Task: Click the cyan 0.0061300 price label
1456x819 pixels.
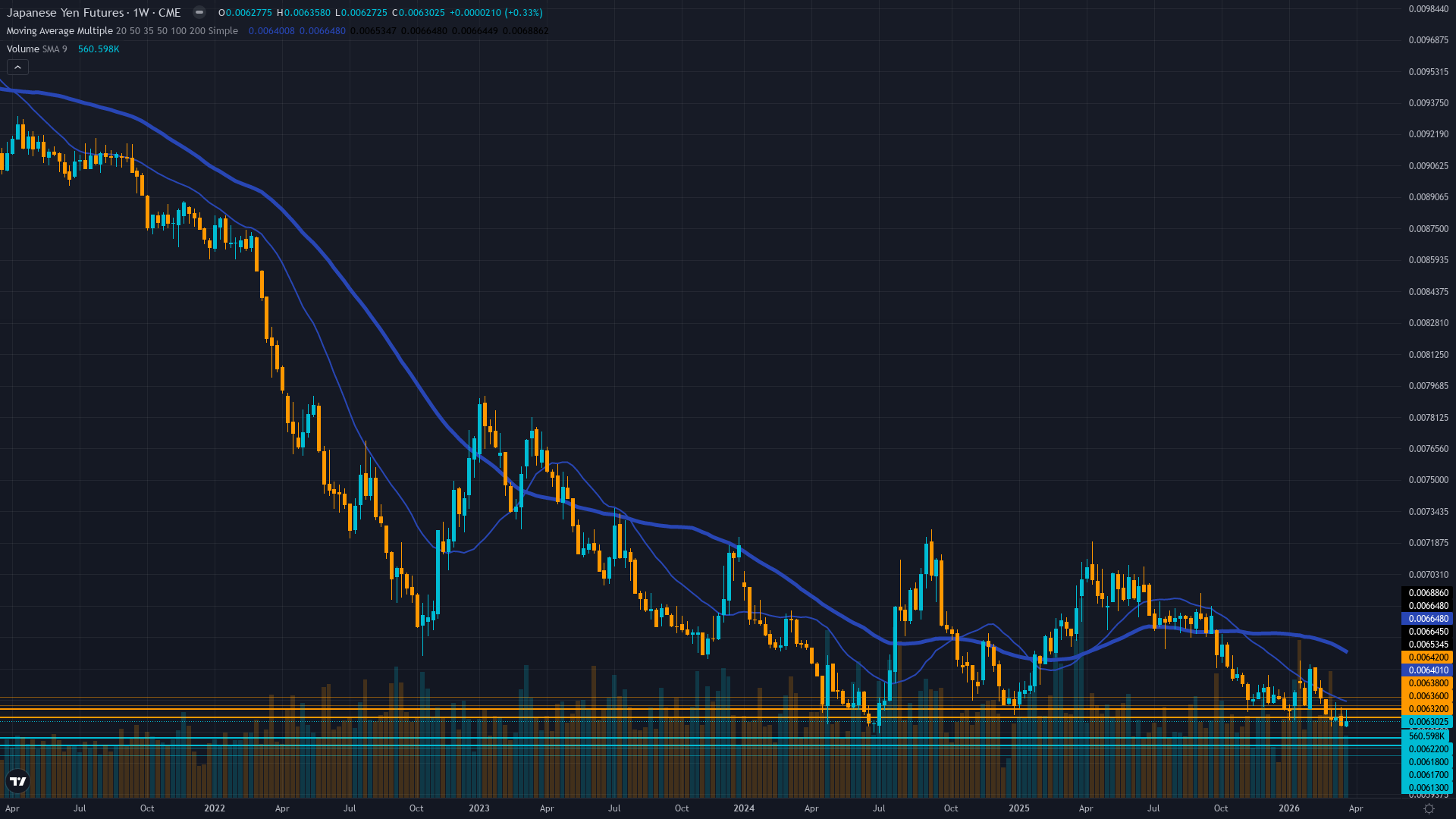Action: pos(1428,788)
